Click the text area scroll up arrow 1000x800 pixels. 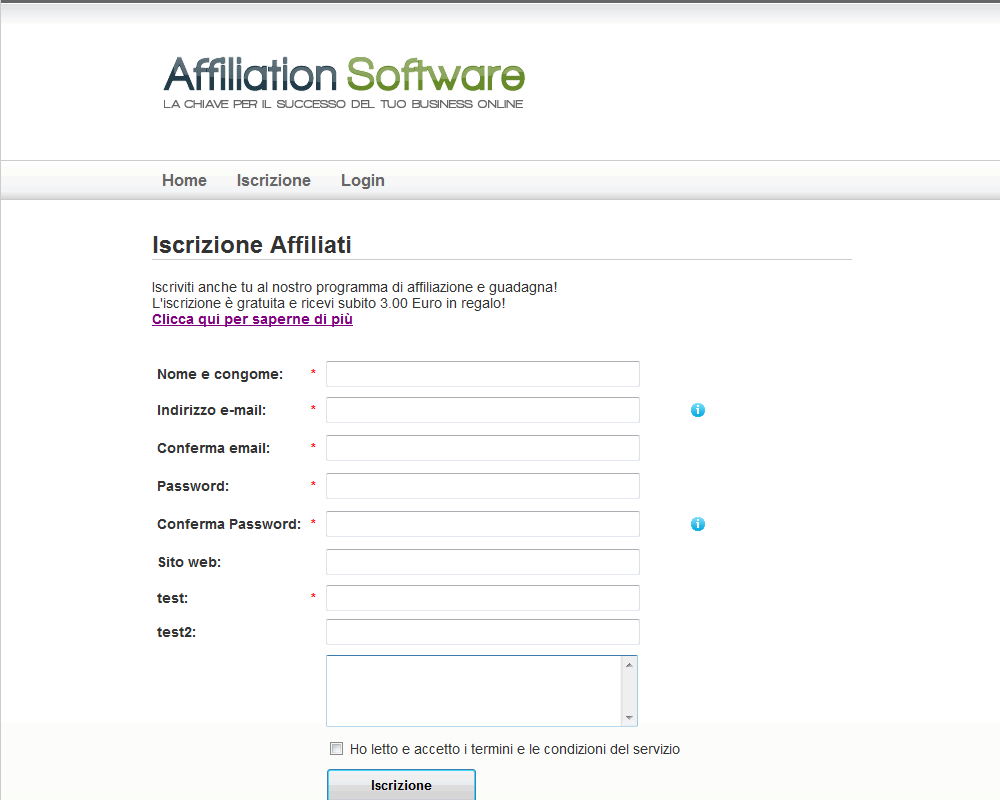pyautogui.click(x=629, y=665)
